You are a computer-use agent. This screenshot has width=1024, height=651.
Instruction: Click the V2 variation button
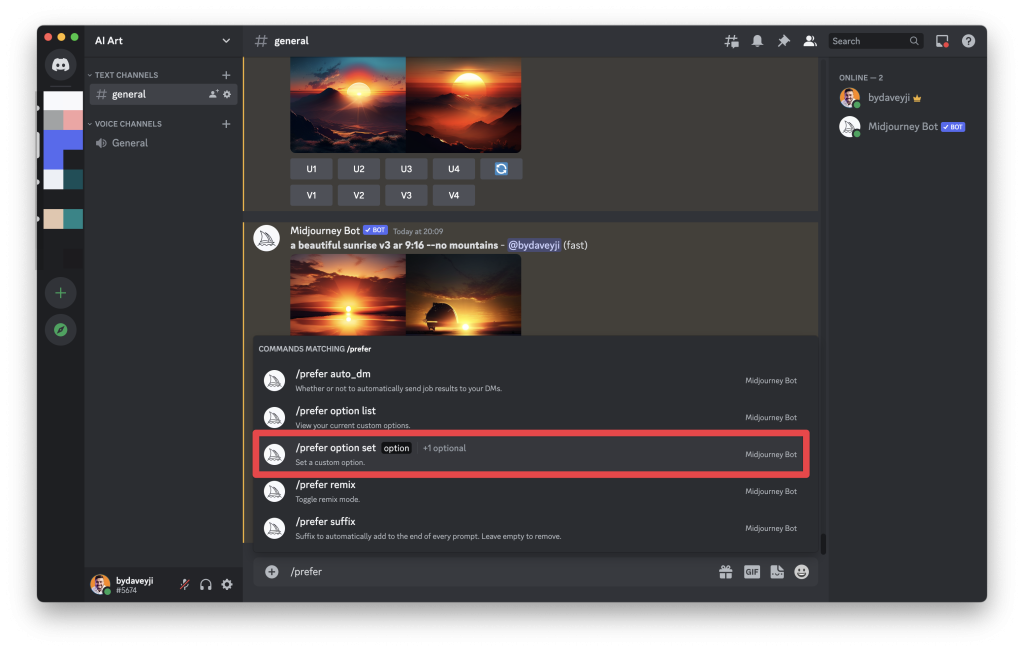[359, 195]
